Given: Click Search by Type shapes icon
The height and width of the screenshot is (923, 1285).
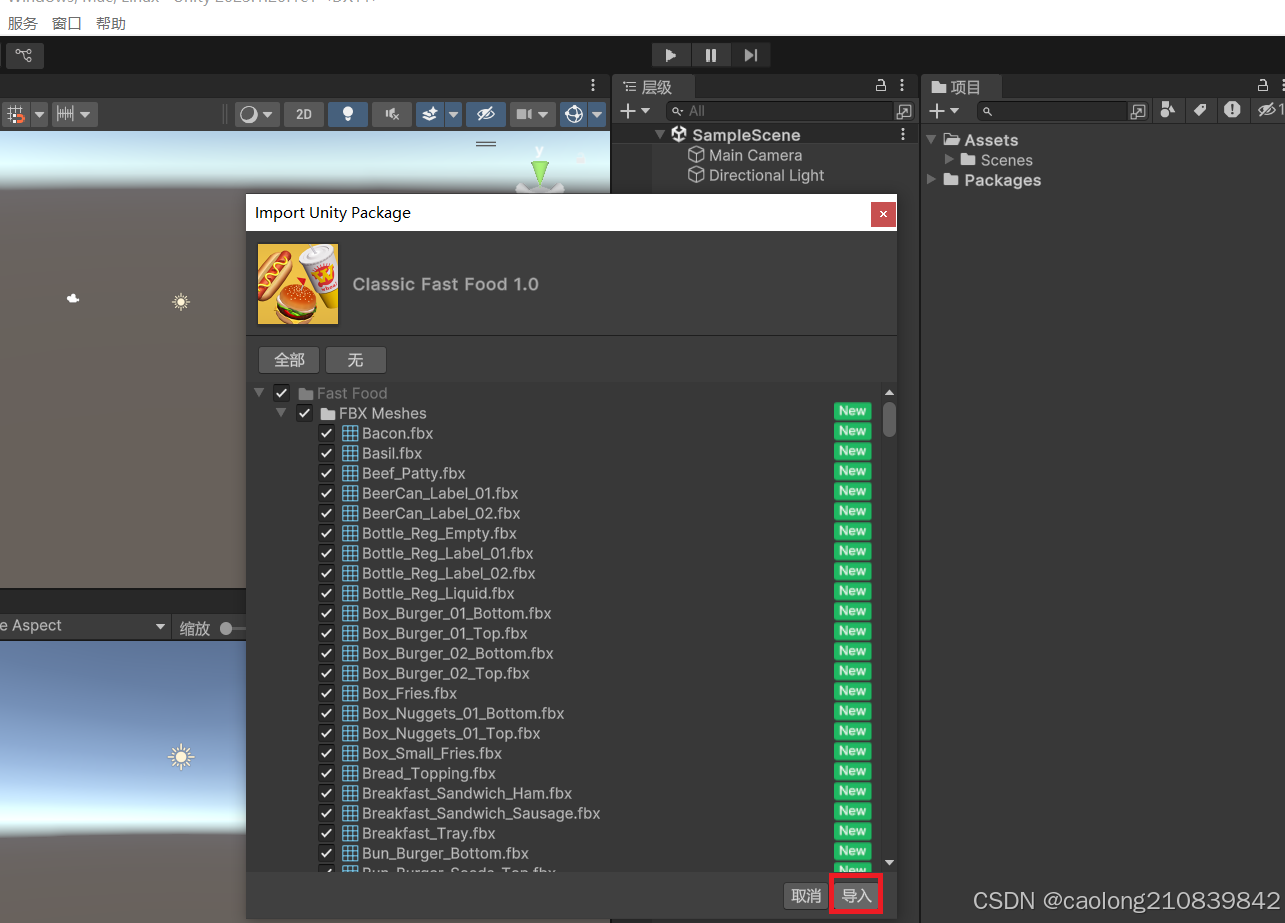Looking at the screenshot, I should [x=1167, y=110].
